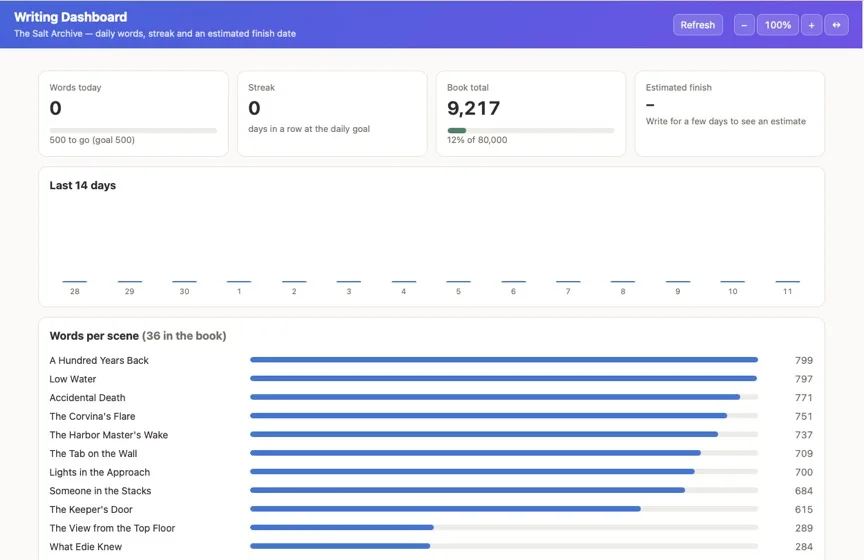
Task: Click the '12% of 80,000' text
Action: 477,140
